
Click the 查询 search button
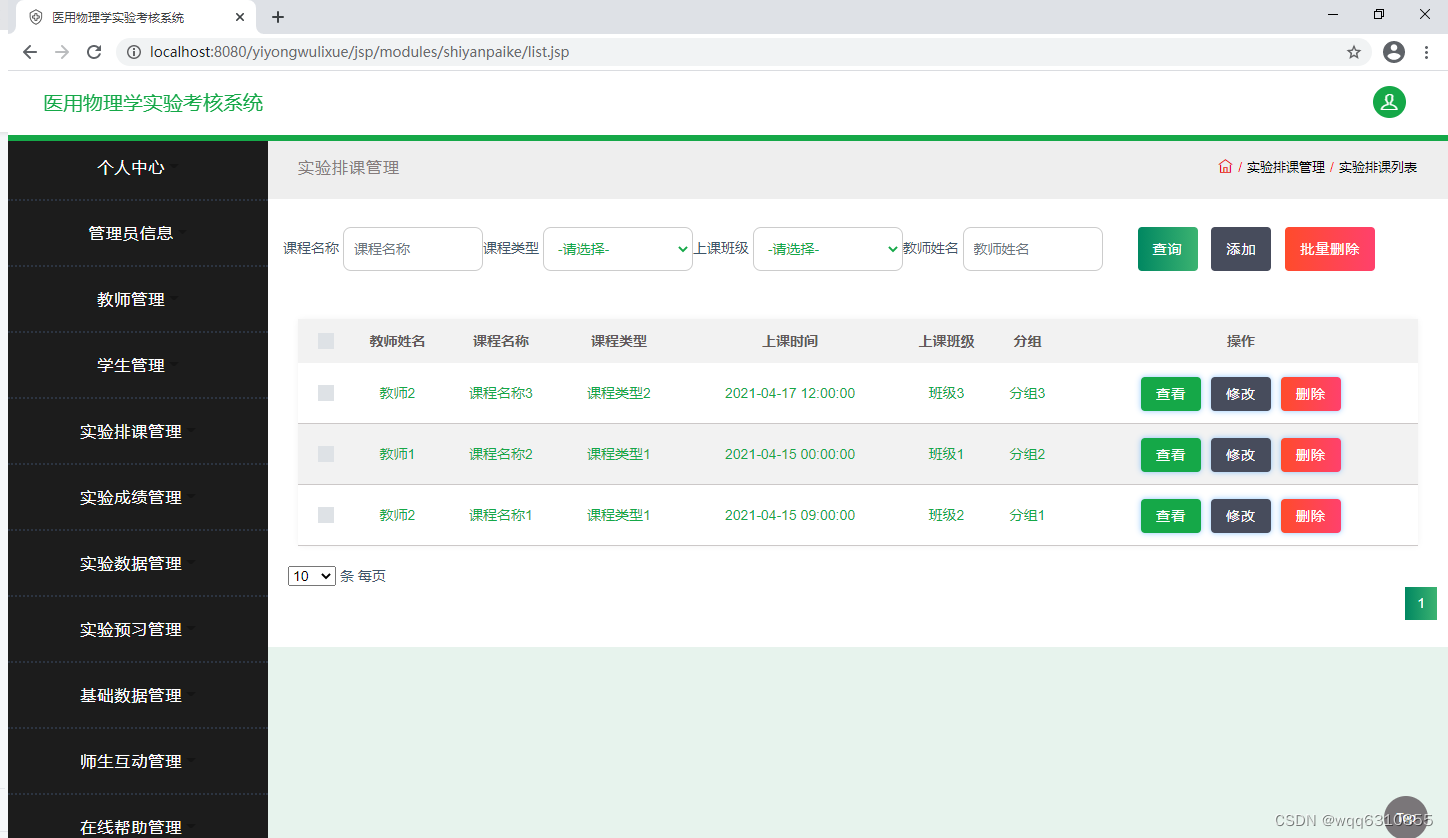[x=1167, y=249]
